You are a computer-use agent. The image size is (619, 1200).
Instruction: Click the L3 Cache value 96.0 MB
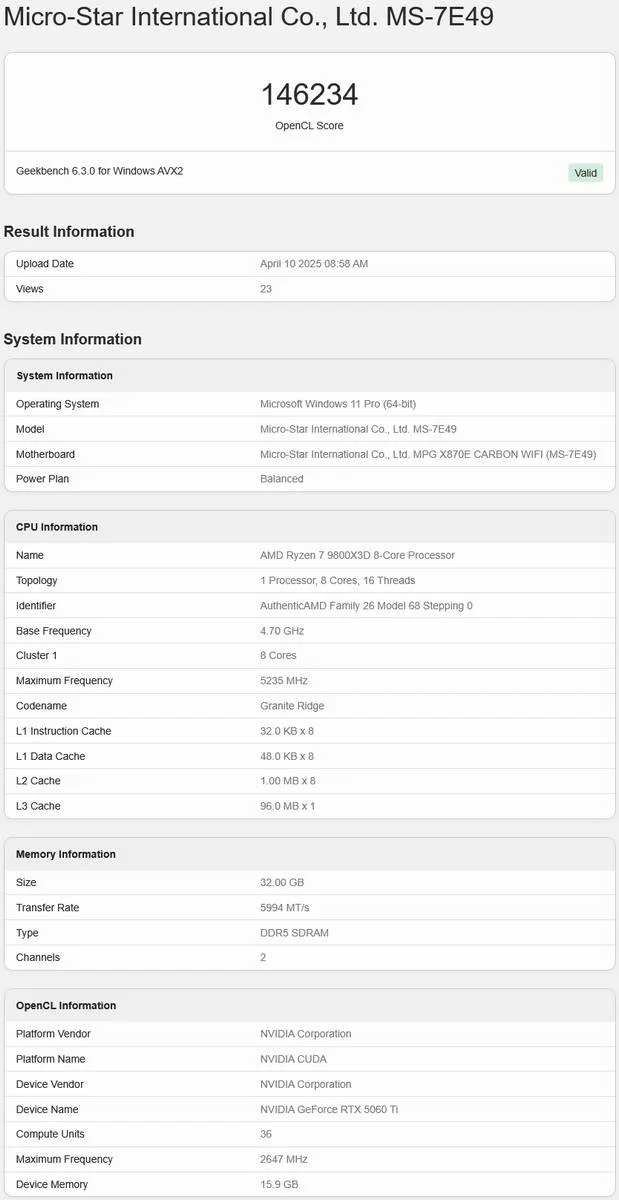coord(287,806)
